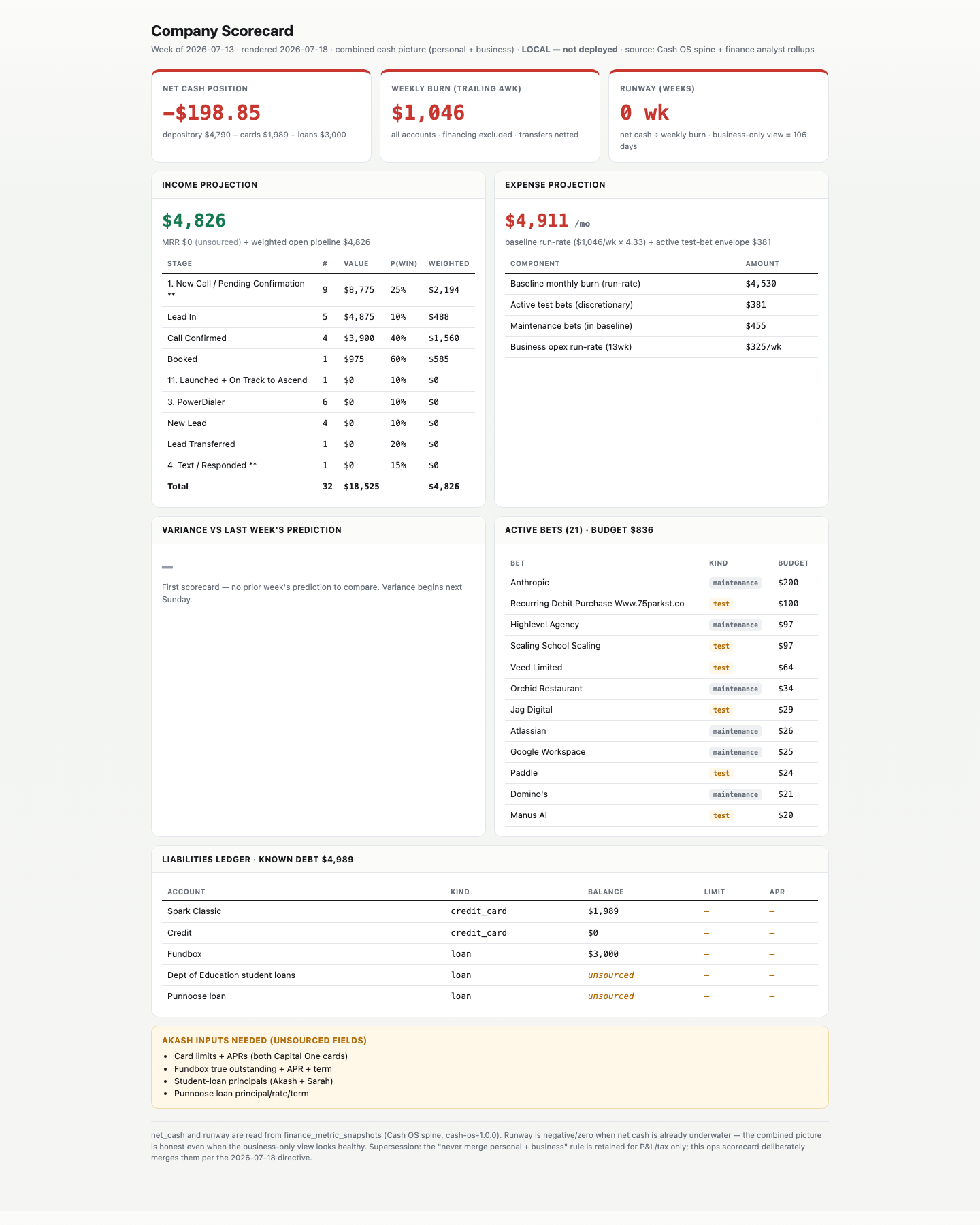The height and width of the screenshot is (1225, 980).
Task: Click the weekly burn value $1,046
Action: point(428,112)
